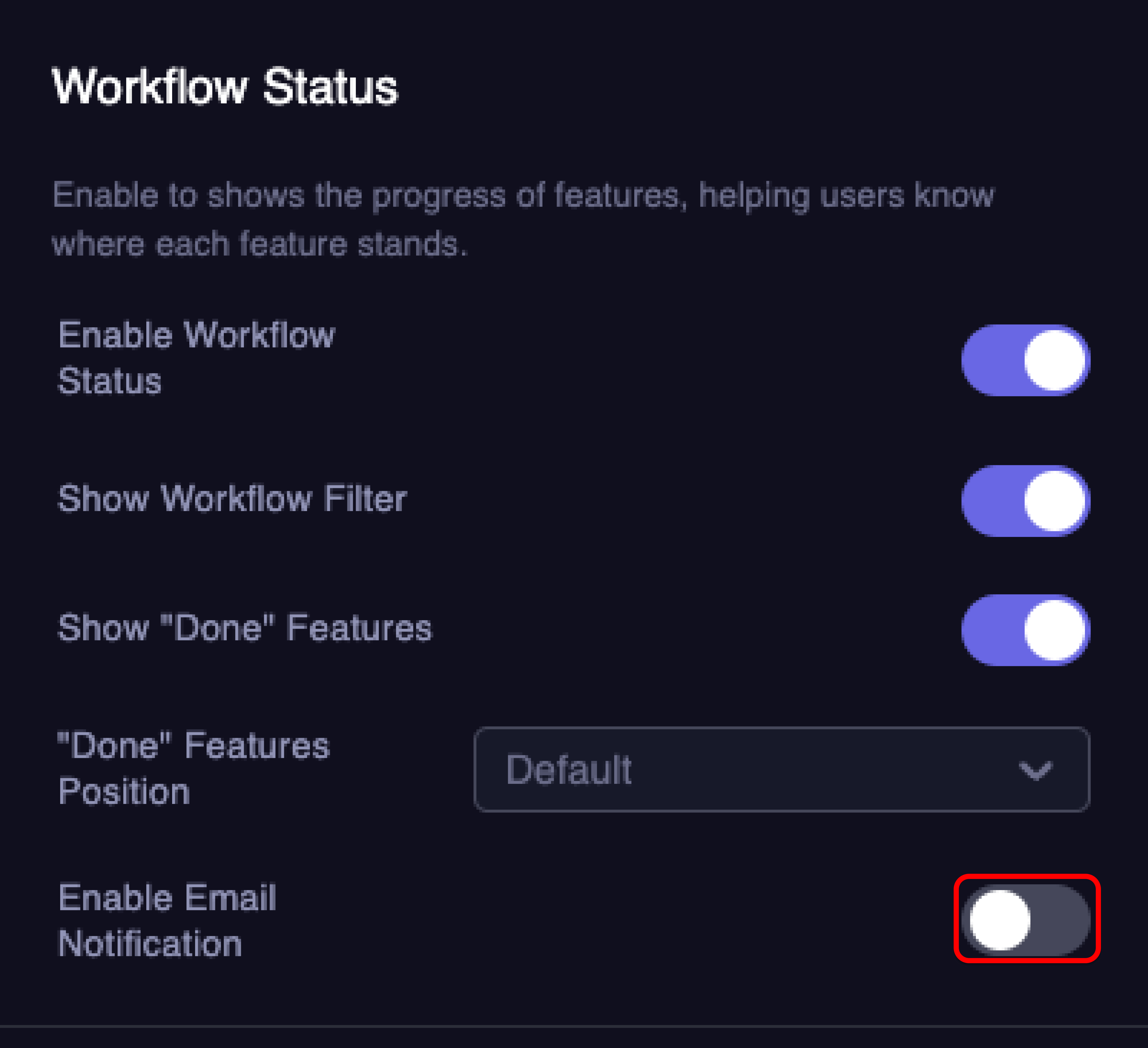The height and width of the screenshot is (1048, 1148).
Task: Open the "Done" Features Position dropdown
Action: 781,770
